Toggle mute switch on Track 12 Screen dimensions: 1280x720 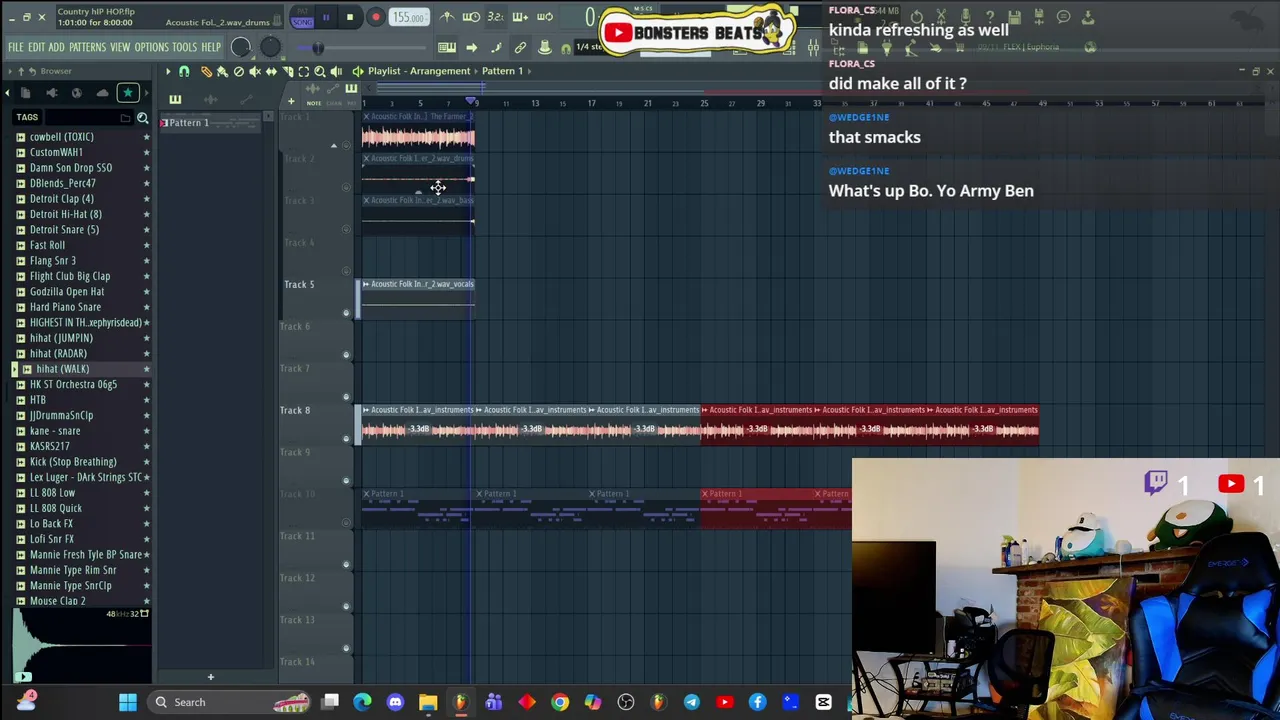(x=346, y=607)
